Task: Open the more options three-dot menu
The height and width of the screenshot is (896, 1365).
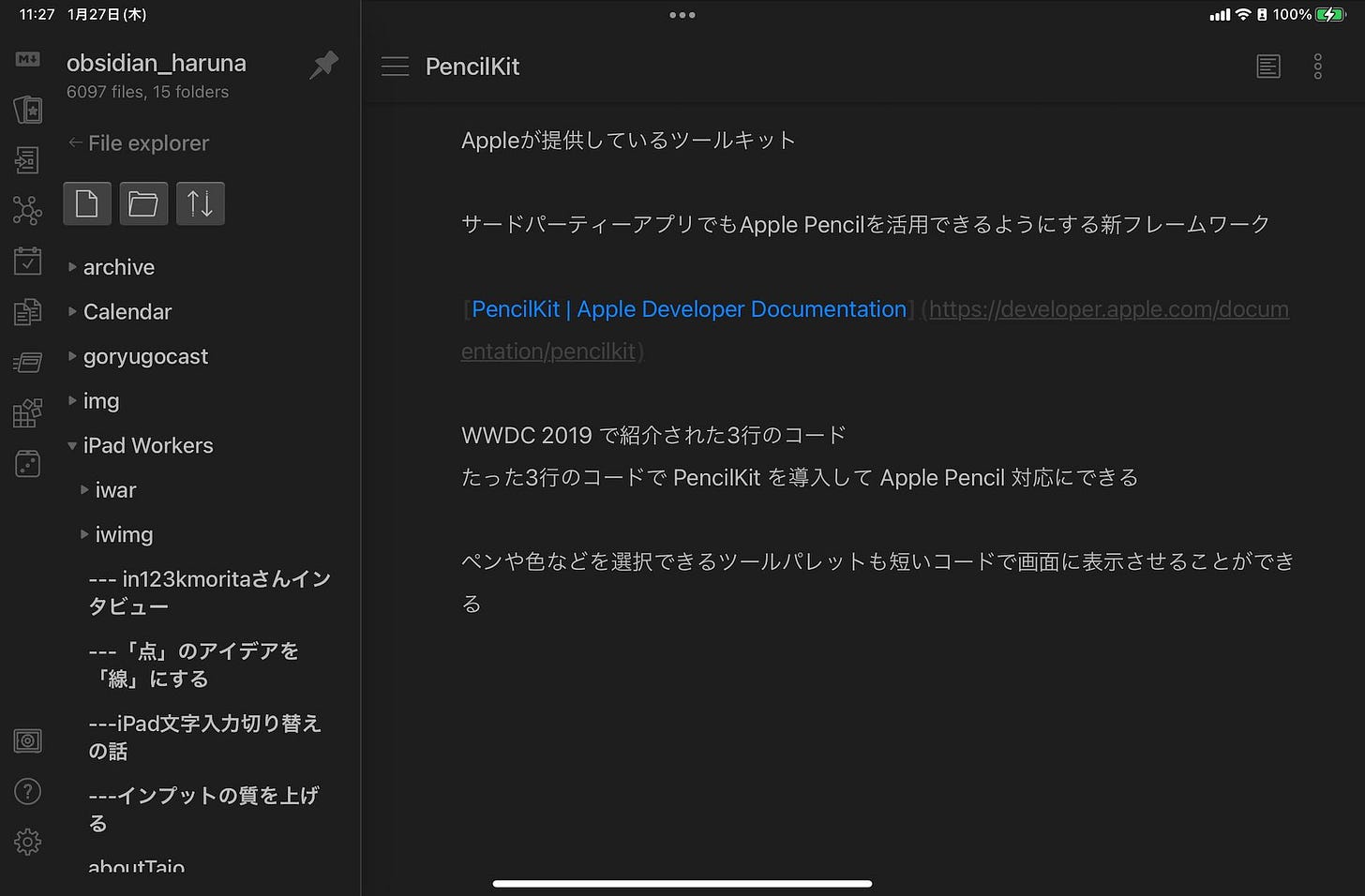Action: (x=1317, y=67)
